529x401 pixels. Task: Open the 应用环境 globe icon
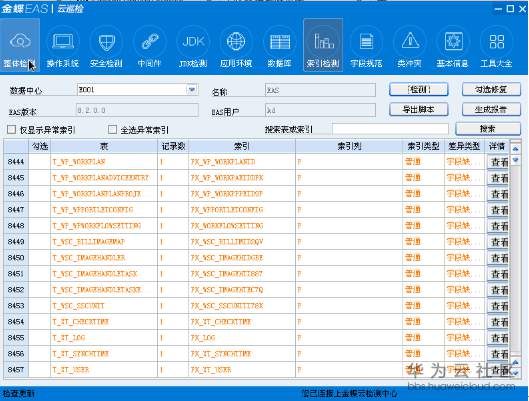click(236, 45)
